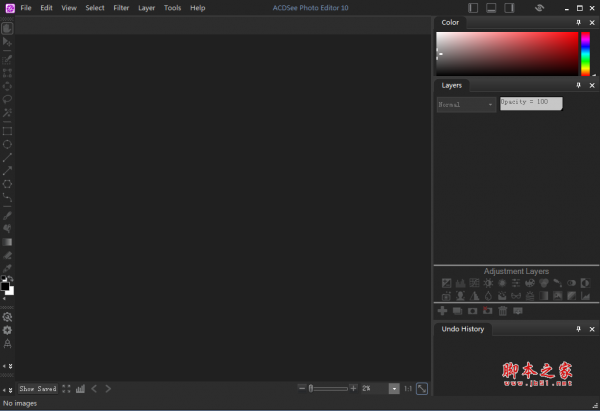Screen dimensions: 600x411
Task: Select the Brush tool
Action: [x=7, y=216]
